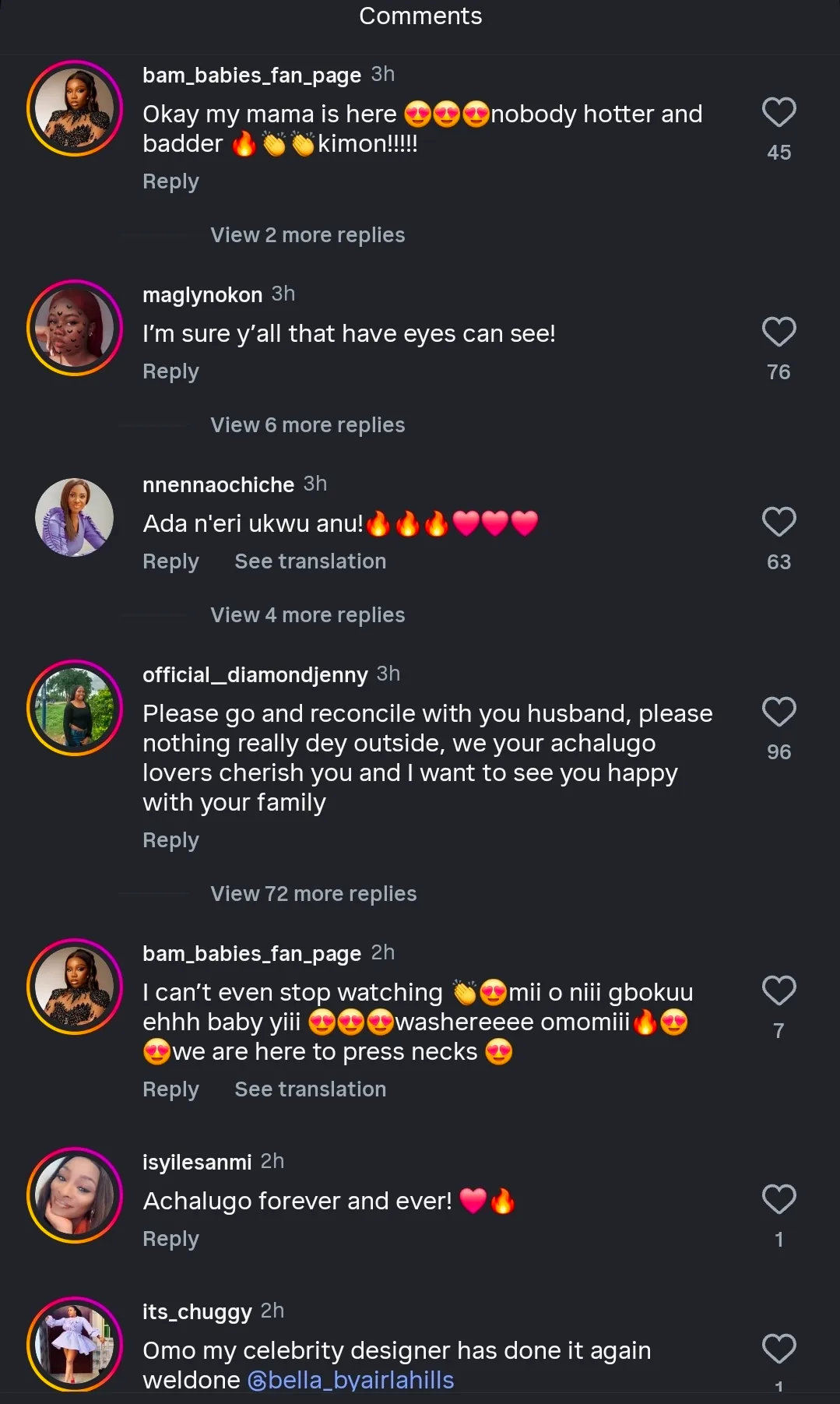This screenshot has height=1404, width=840.
Task: Heart the 'can't even stop watching' comment
Action: (778, 991)
